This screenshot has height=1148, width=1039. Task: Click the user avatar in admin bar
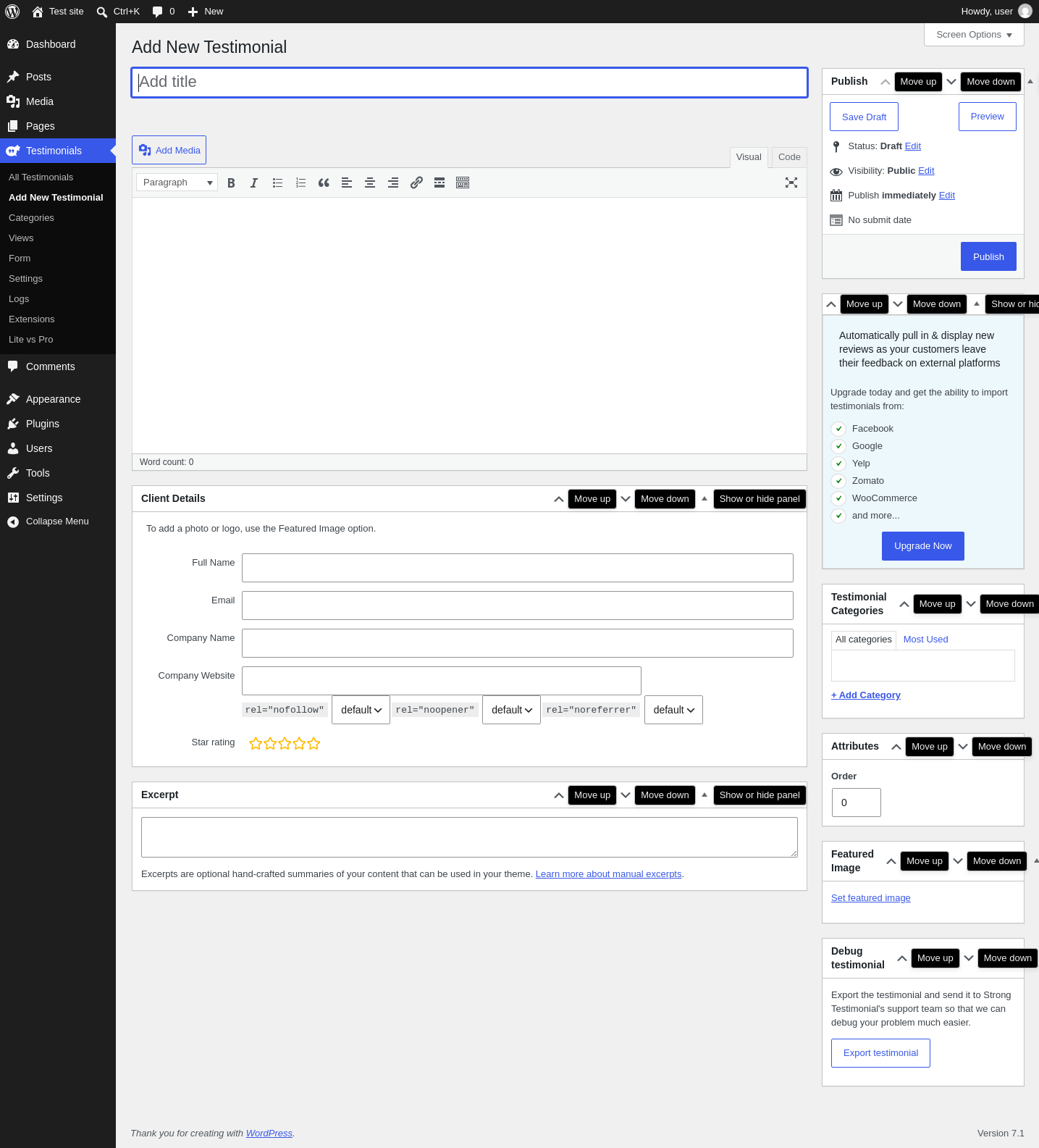[1025, 11]
